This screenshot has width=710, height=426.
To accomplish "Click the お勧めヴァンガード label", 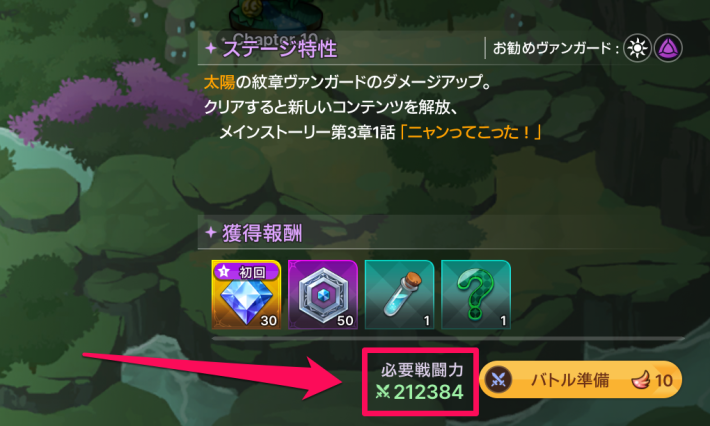I will pos(556,48).
